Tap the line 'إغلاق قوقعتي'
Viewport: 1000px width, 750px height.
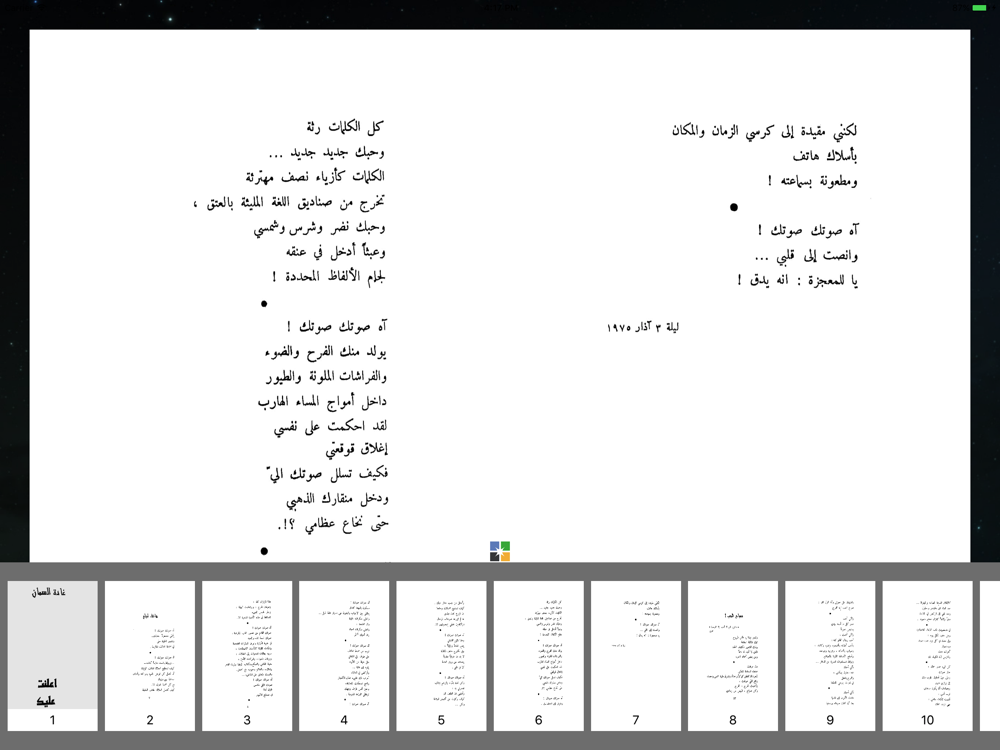pyautogui.click(x=357, y=450)
